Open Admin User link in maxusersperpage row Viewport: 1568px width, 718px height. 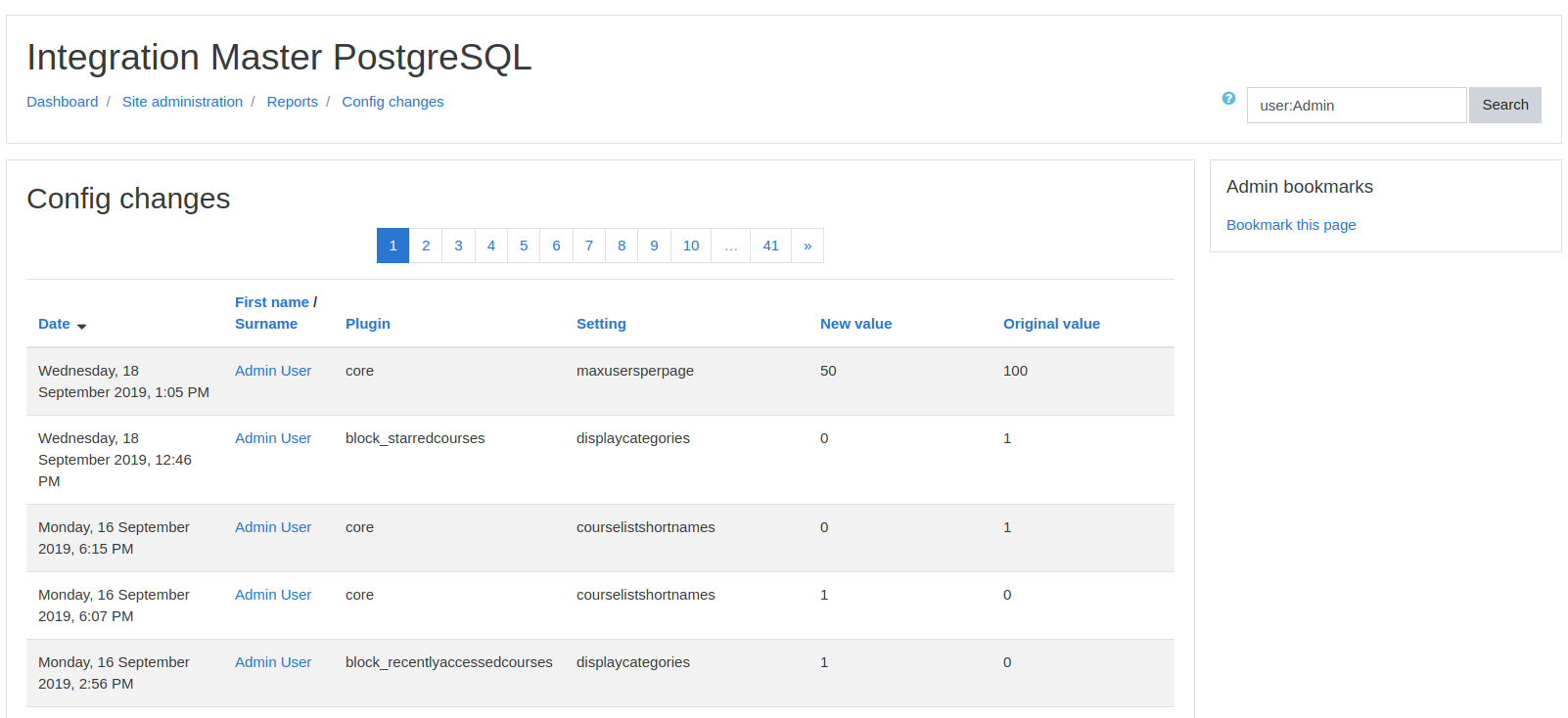(273, 371)
